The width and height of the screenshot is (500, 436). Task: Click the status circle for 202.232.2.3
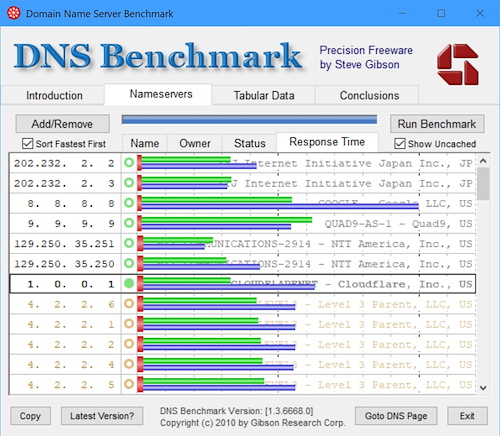129,183
